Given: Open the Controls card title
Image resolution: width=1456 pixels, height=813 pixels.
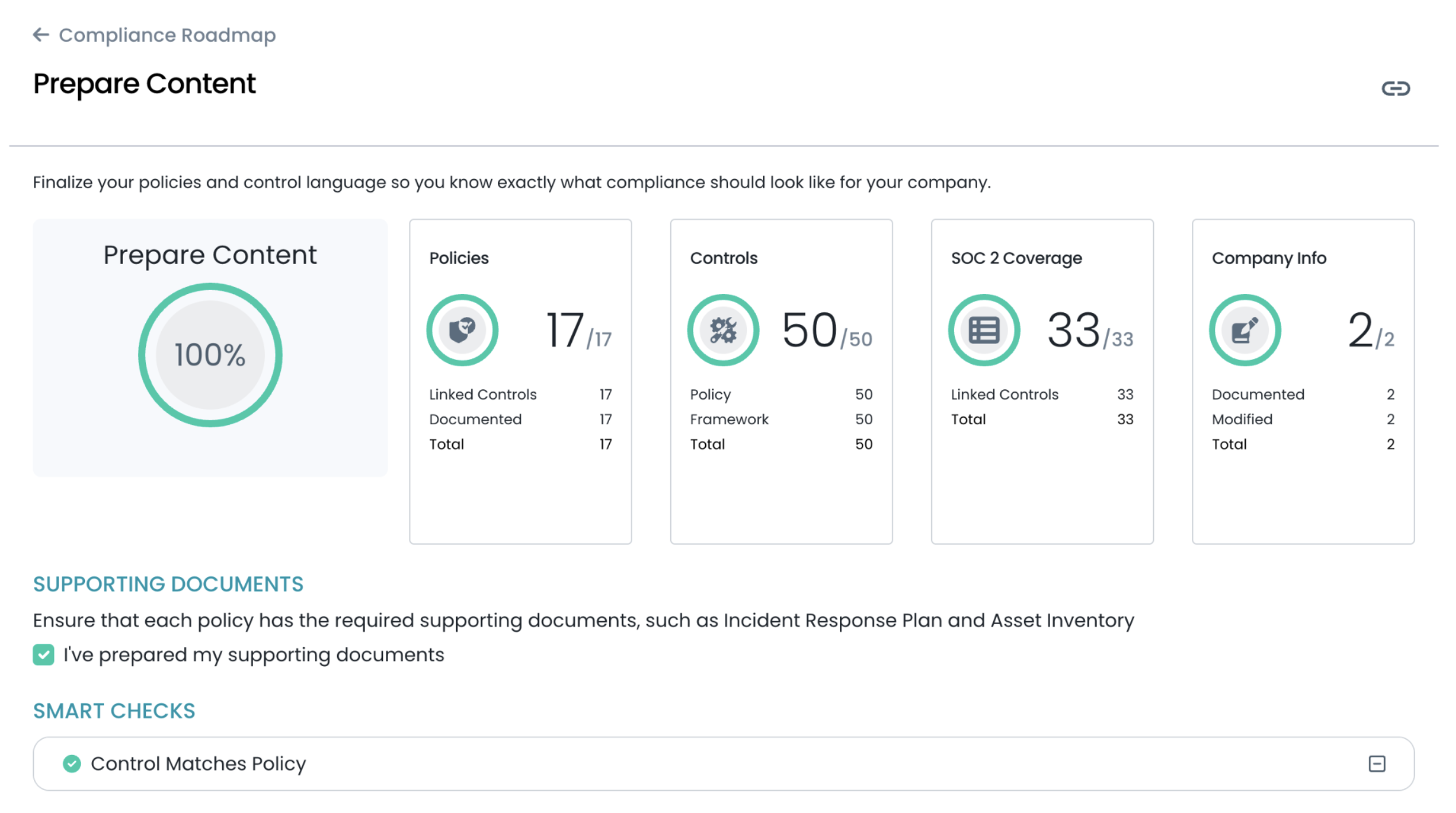Looking at the screenshot, I should pyautogui.click(x=723, y=258).
